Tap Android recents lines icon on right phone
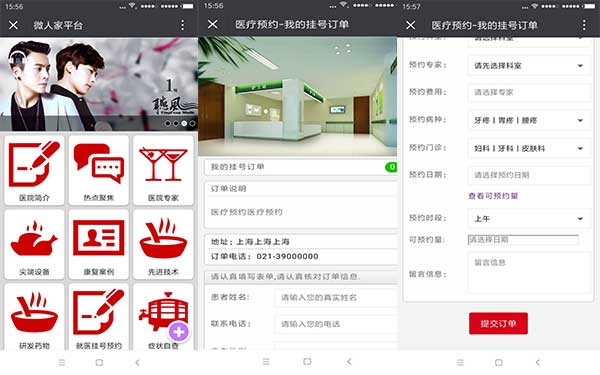Screen dimensions: 600x375 coord(460,362)
